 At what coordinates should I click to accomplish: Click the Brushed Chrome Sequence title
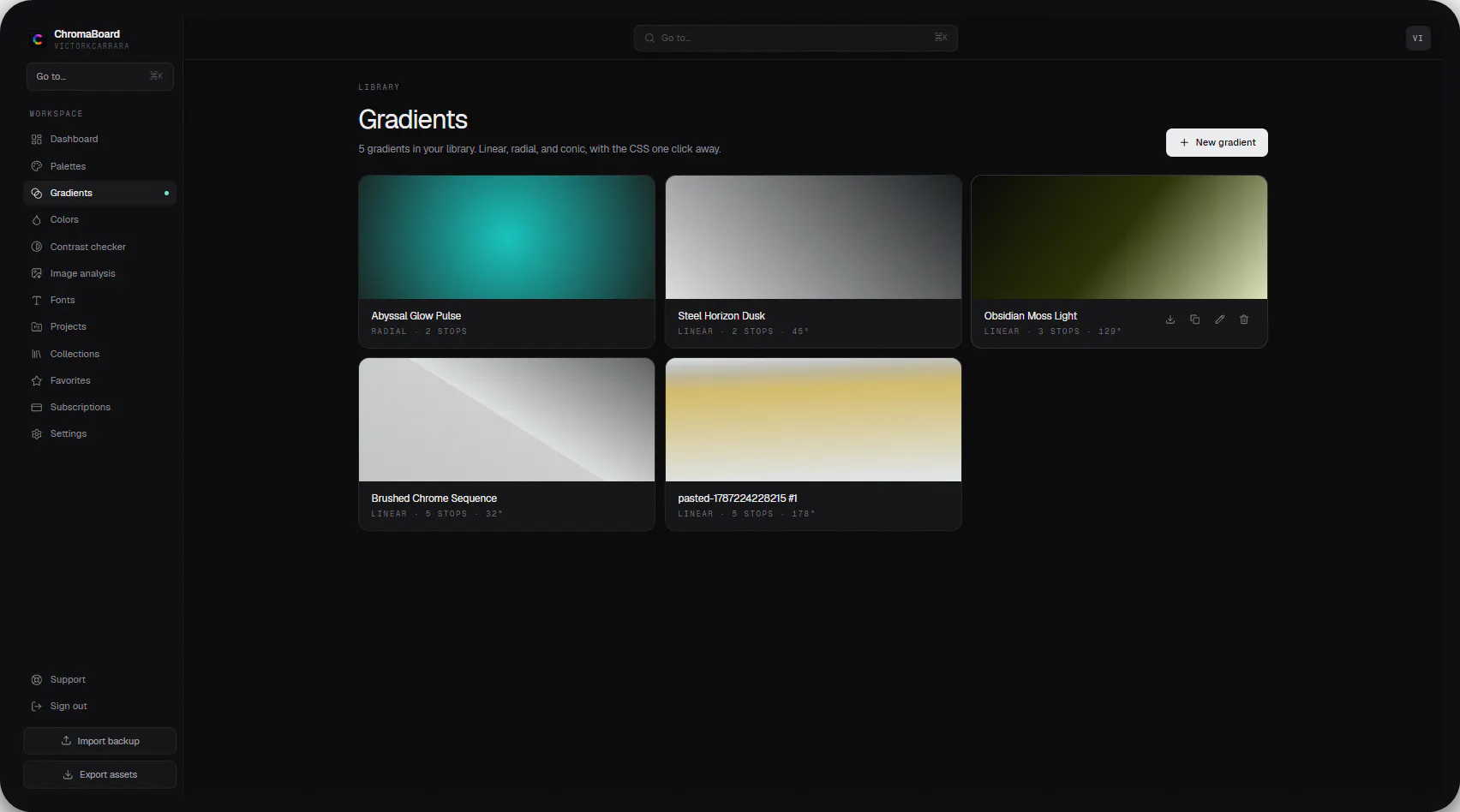pos(434,499)
